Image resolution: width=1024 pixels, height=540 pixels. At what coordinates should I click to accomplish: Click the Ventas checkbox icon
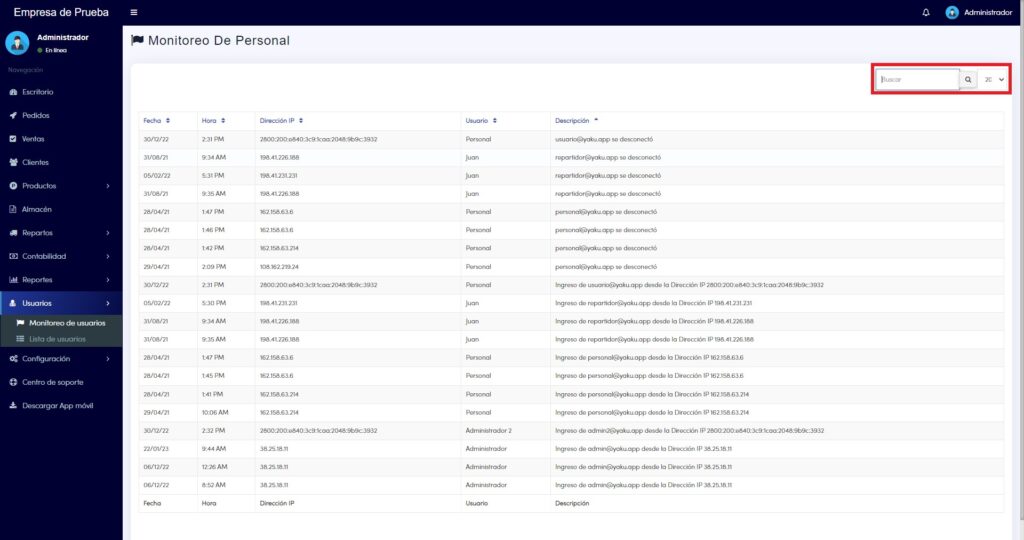pos(13,139)
